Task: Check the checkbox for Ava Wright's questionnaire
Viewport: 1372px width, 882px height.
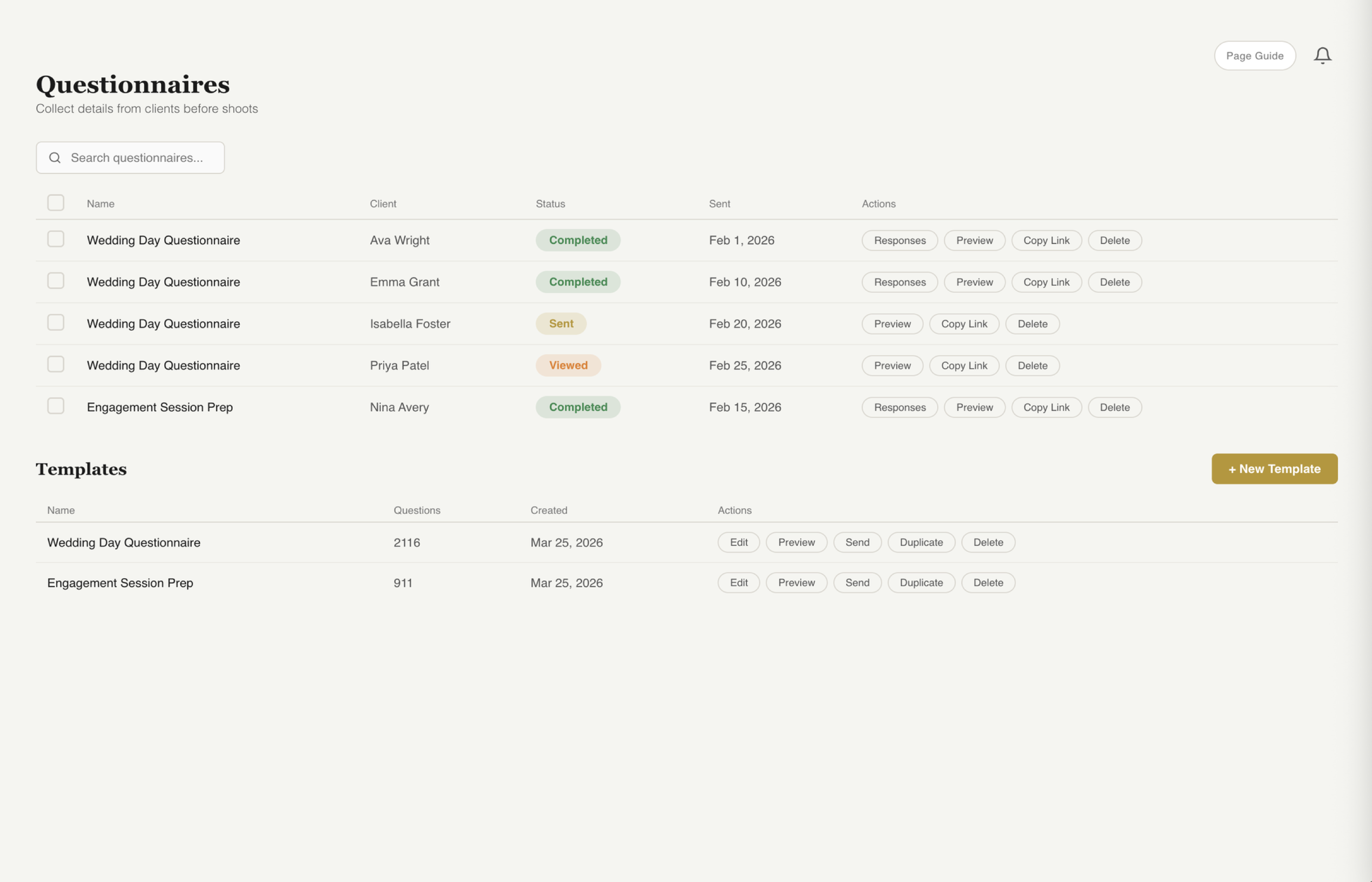Action: tap(55, 239)
